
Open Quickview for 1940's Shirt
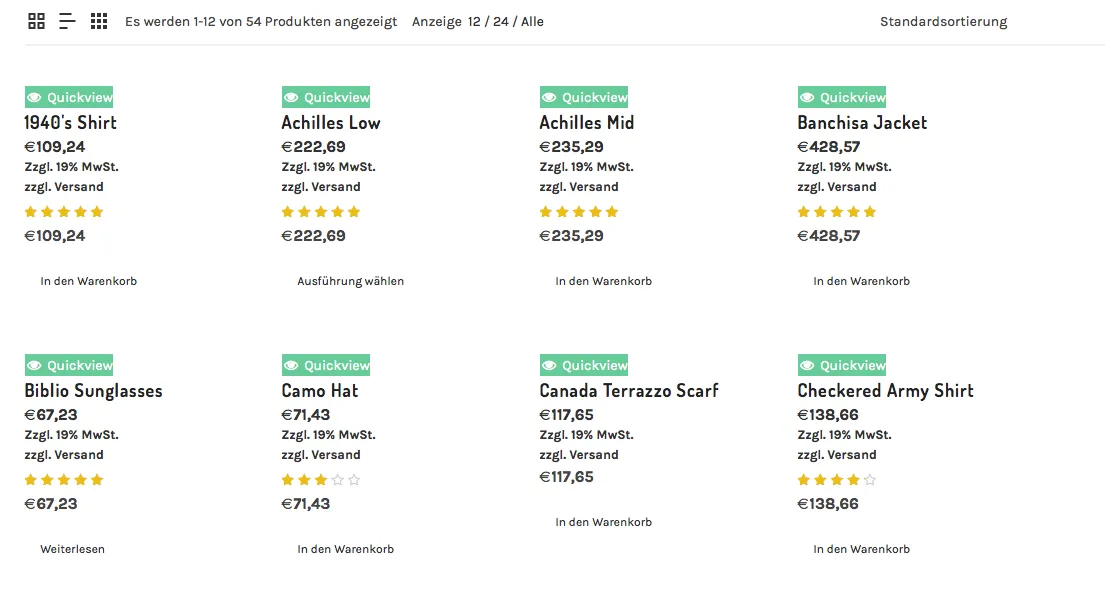pos(69,97)
